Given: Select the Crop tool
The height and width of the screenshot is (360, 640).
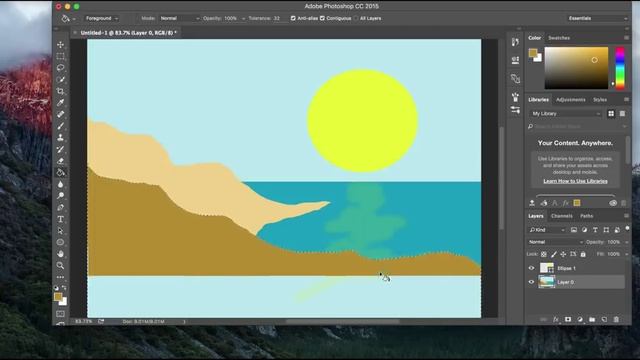Looking at the screenshot, I should (x=60, y=91).
